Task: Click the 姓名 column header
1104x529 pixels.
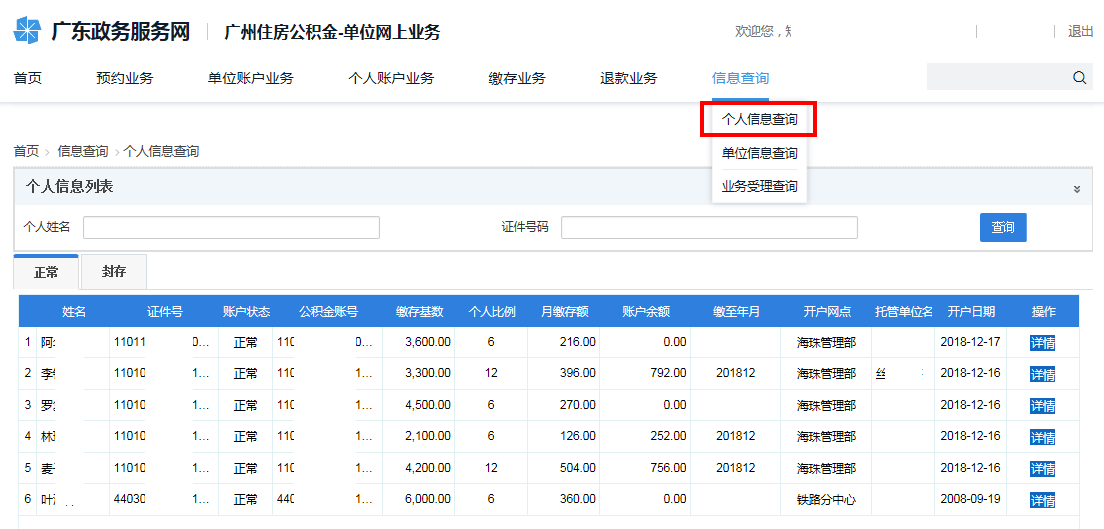Action: (74, 311)
